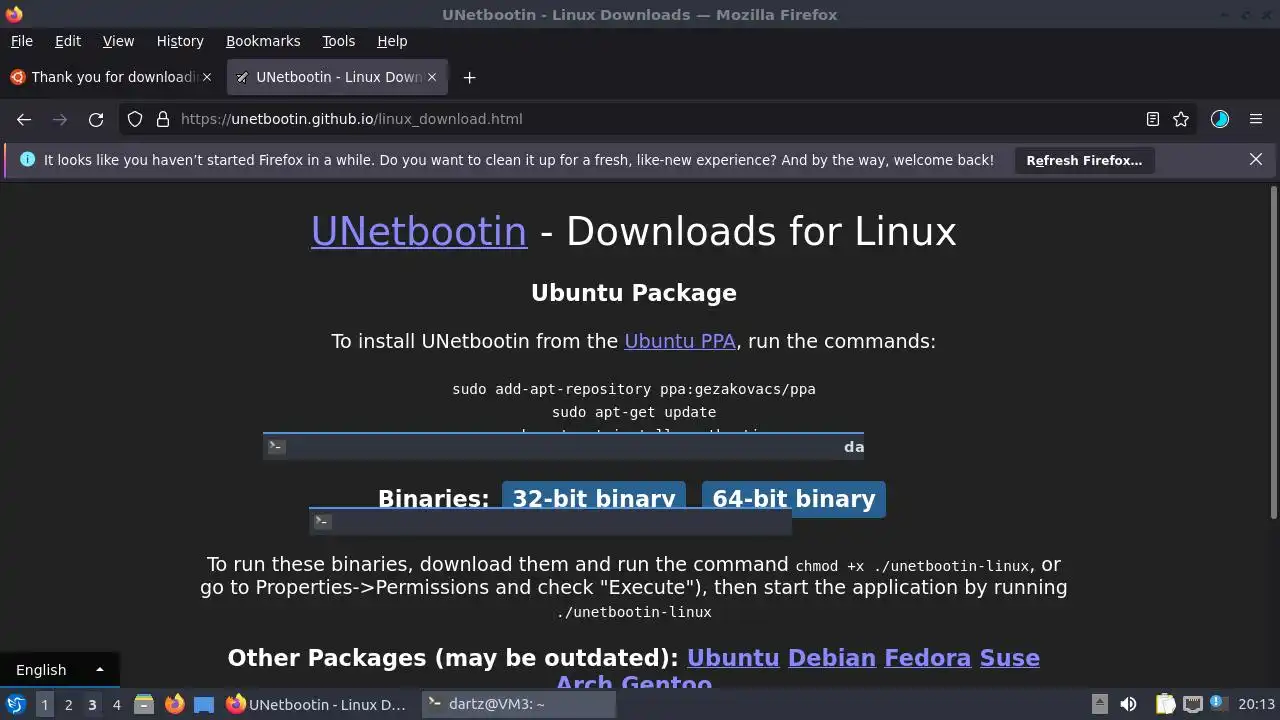Download the 32-bit binary
Viewport: 1280px width, 720px height.
[594, 496]
